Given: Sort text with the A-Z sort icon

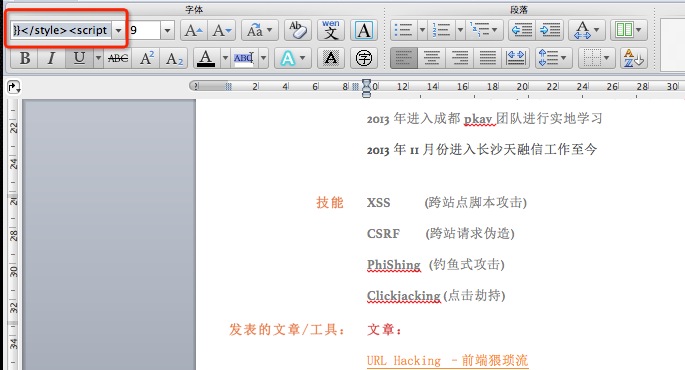Looking at the screenshot, I should [x=633, y=58].
